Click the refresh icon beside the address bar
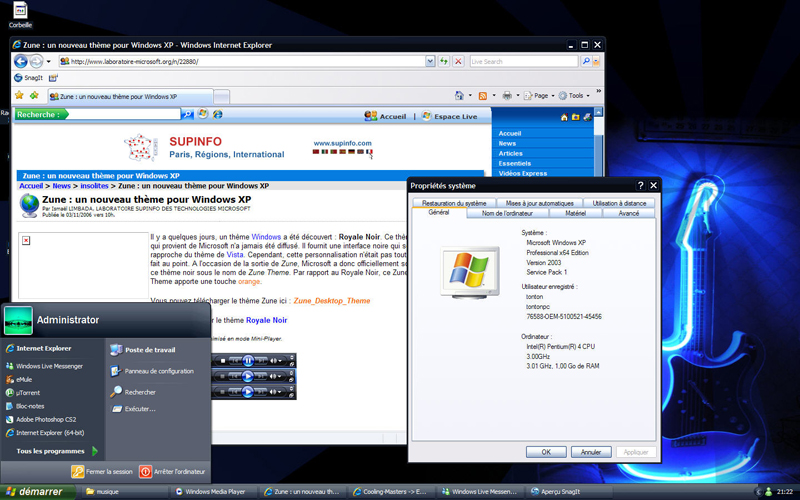Viewport: 800px width, 500px height. pos(445,61)
